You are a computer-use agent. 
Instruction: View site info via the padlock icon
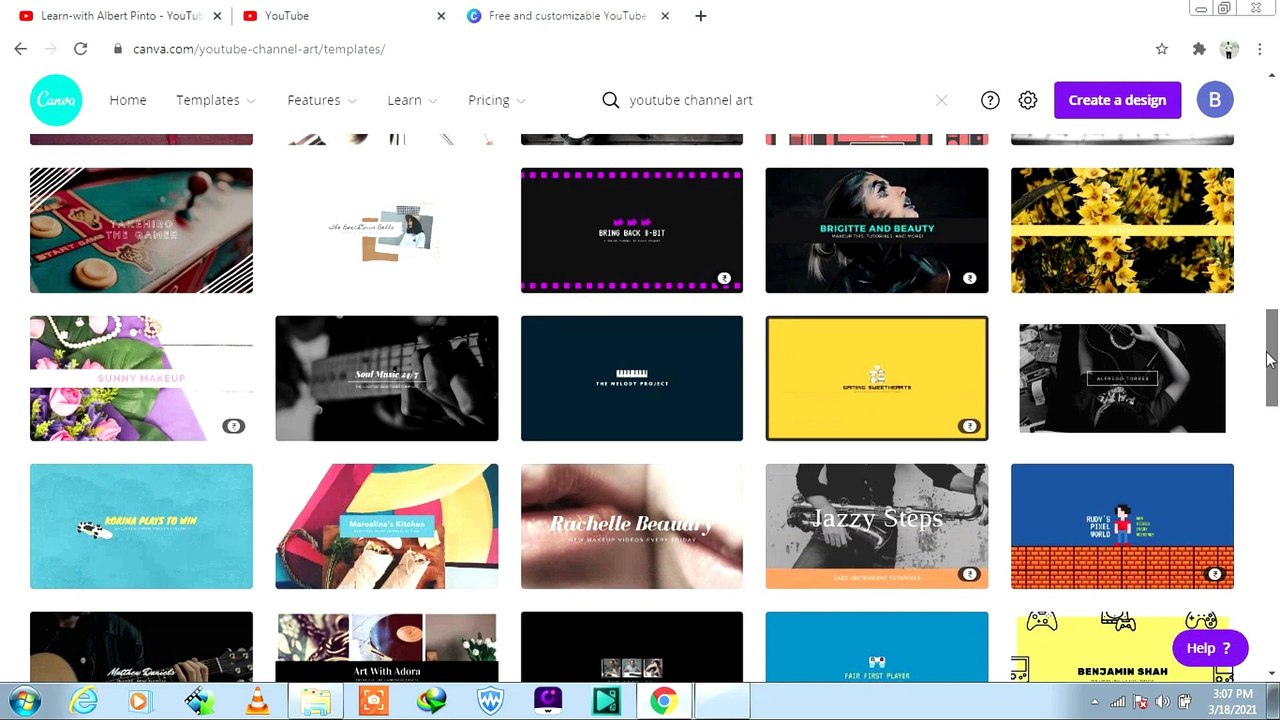click(x=118, y=49)
